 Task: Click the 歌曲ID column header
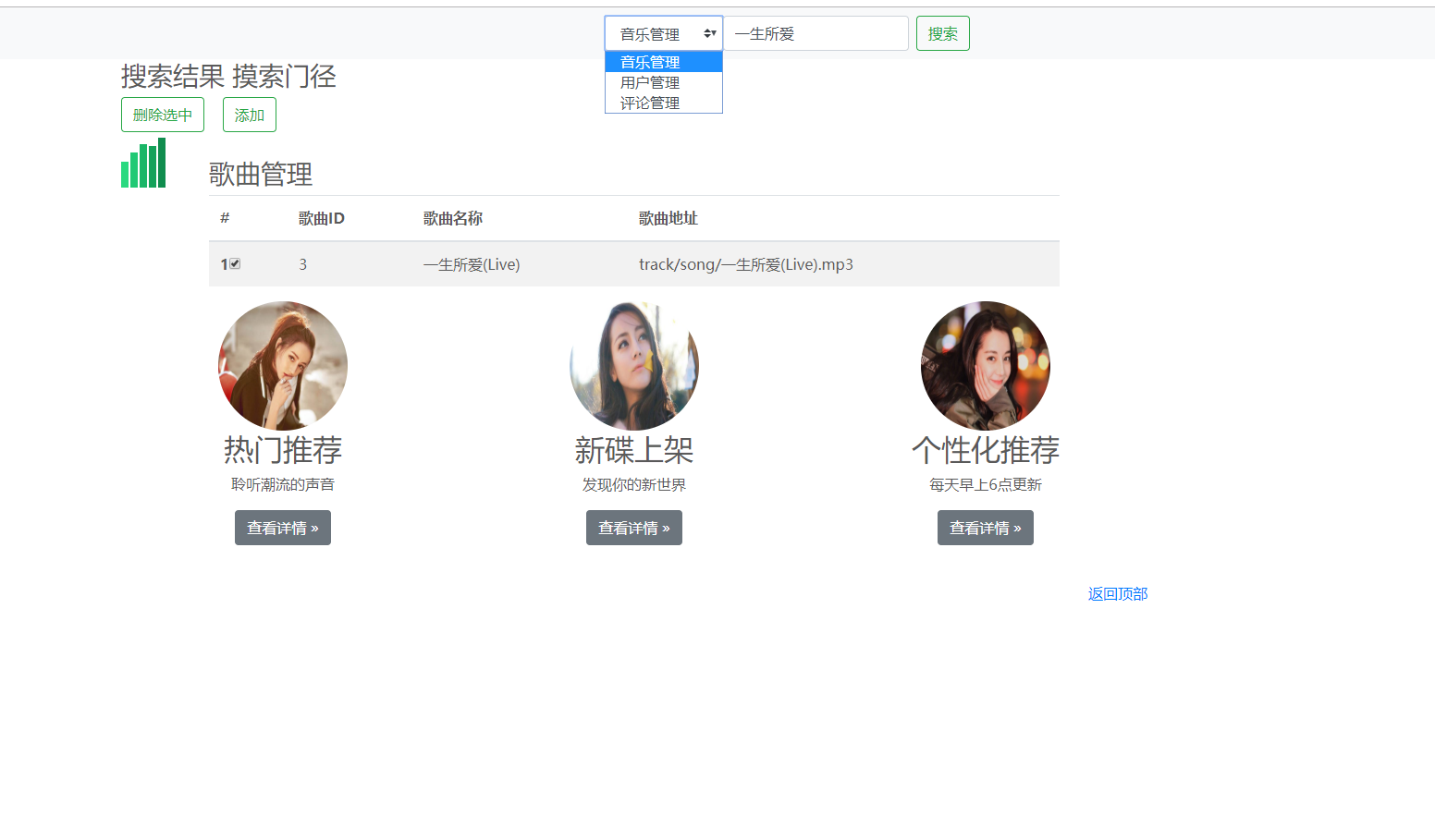tap(321, 218)
